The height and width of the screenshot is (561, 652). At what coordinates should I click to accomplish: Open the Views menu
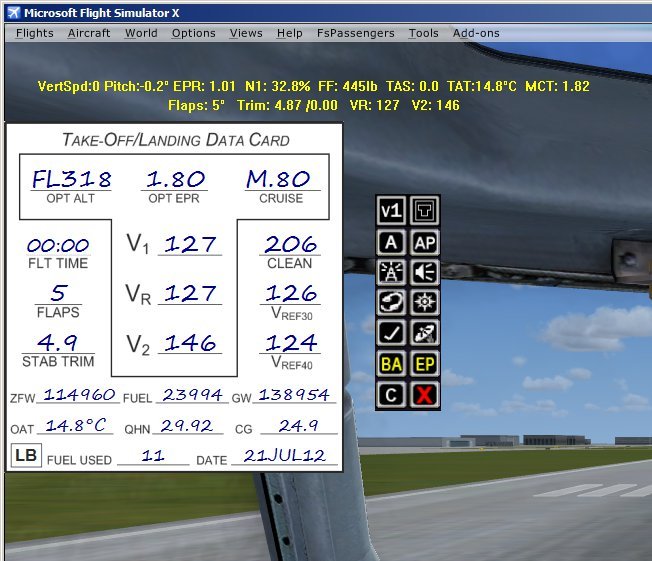coord(246,33)
